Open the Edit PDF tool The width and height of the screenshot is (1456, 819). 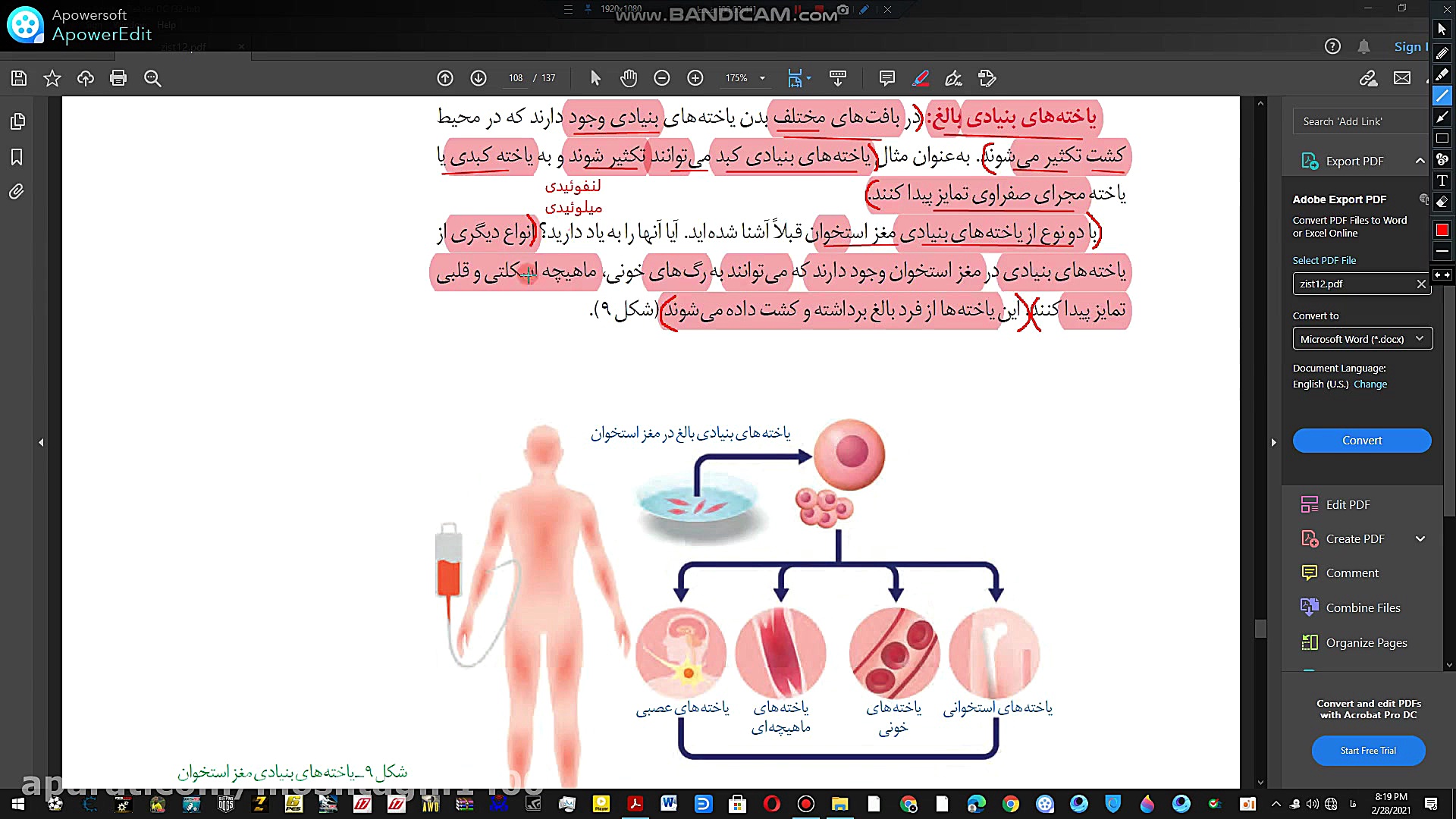(x=1348, y=504)
